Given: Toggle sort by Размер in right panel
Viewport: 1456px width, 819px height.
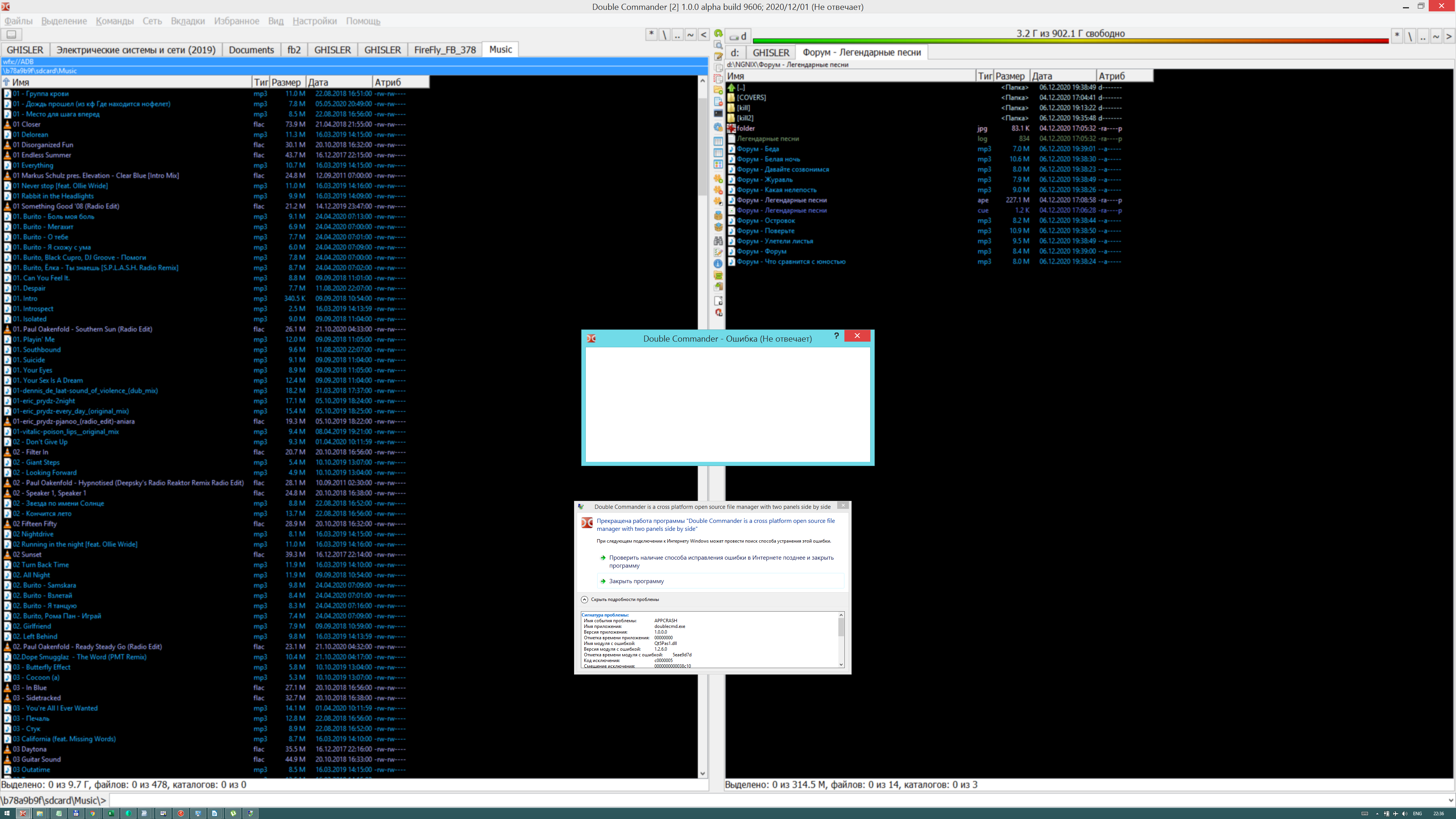Looking at the screenshot, I should click(1010, 76).
